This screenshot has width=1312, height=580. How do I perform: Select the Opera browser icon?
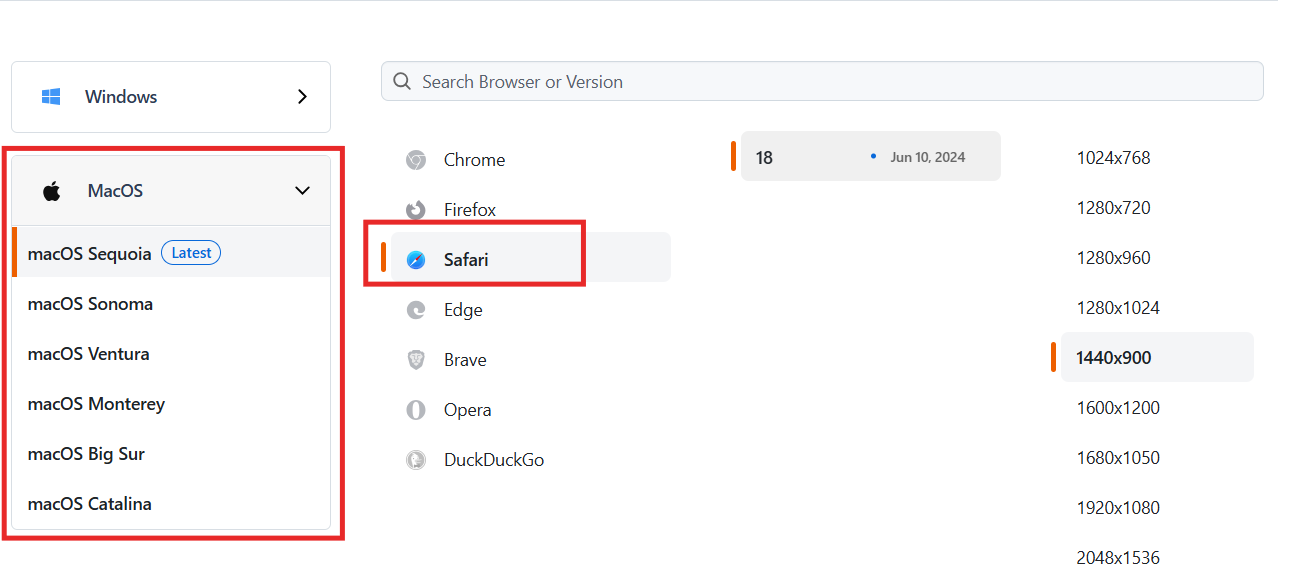(416, 409)
